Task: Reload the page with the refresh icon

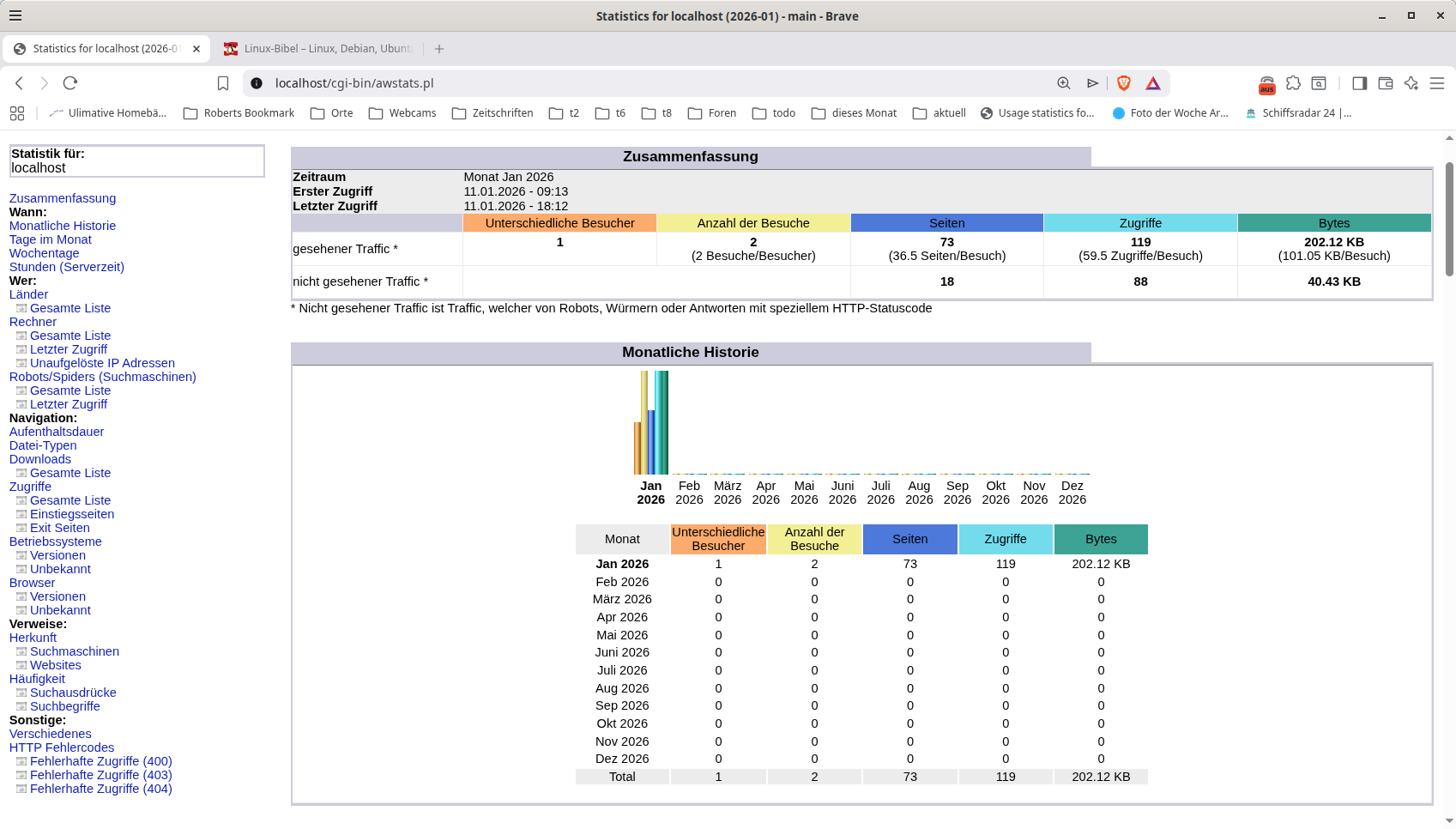Action: point(70,83)
